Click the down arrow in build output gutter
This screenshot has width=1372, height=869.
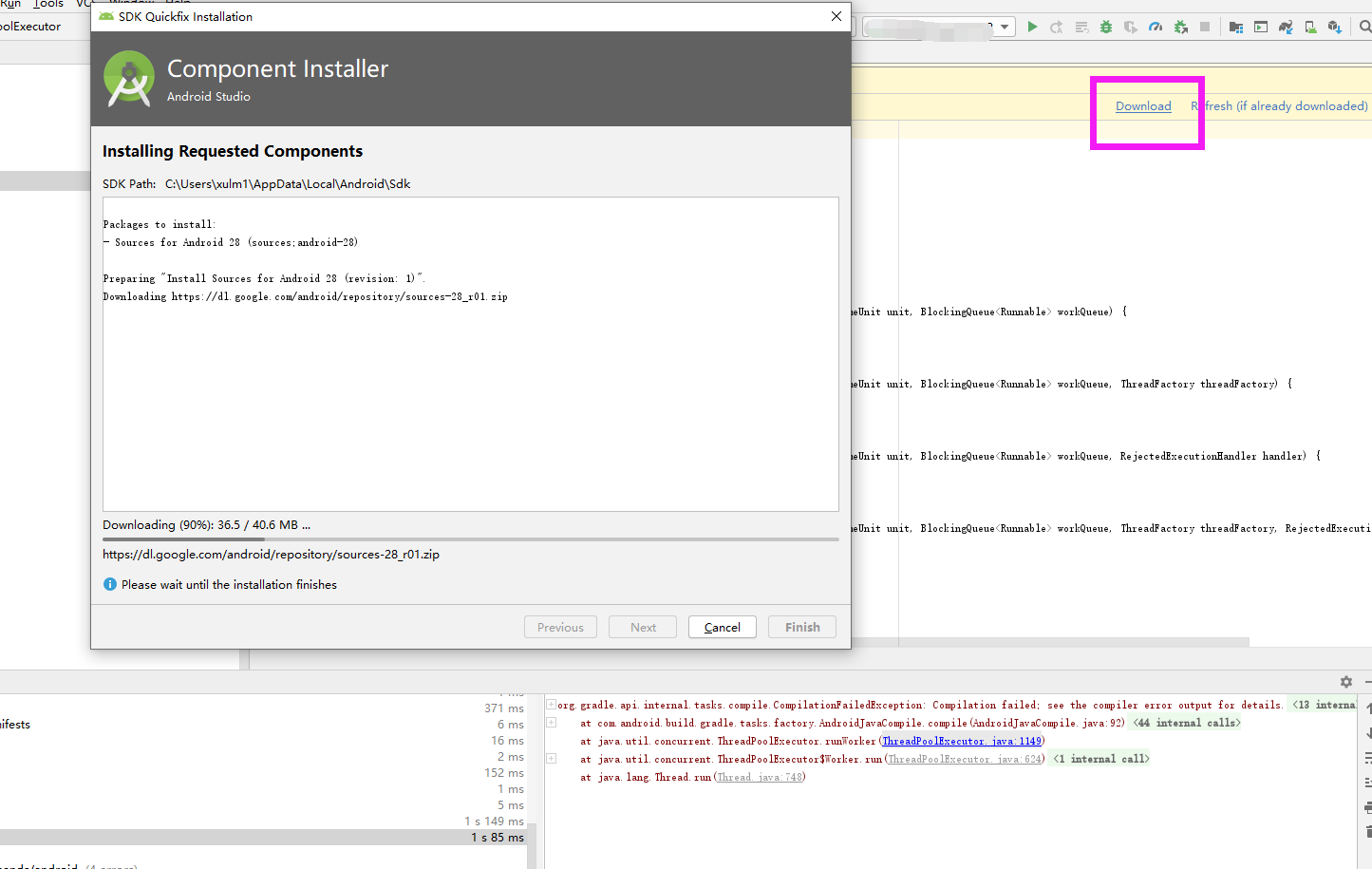pyautogui.click(x=1368, y=733)
